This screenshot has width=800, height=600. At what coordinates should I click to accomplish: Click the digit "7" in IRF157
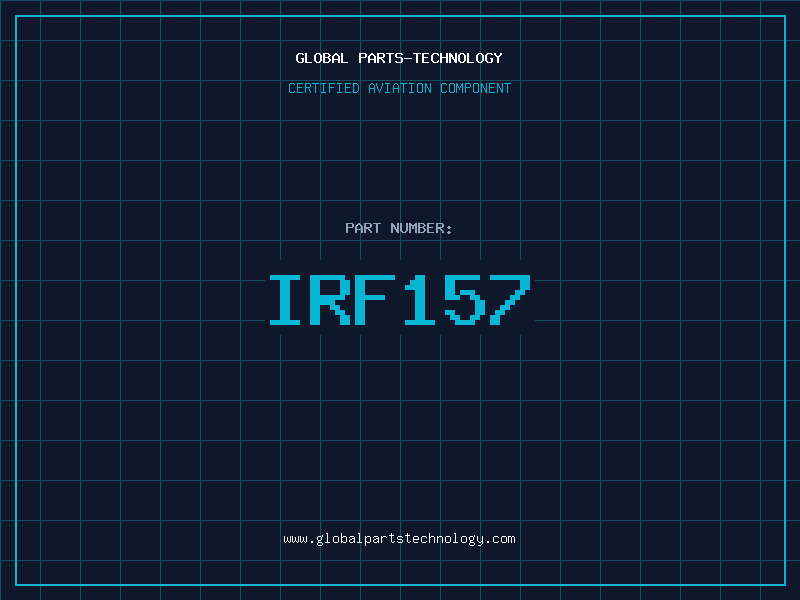(x=509, y=300)
